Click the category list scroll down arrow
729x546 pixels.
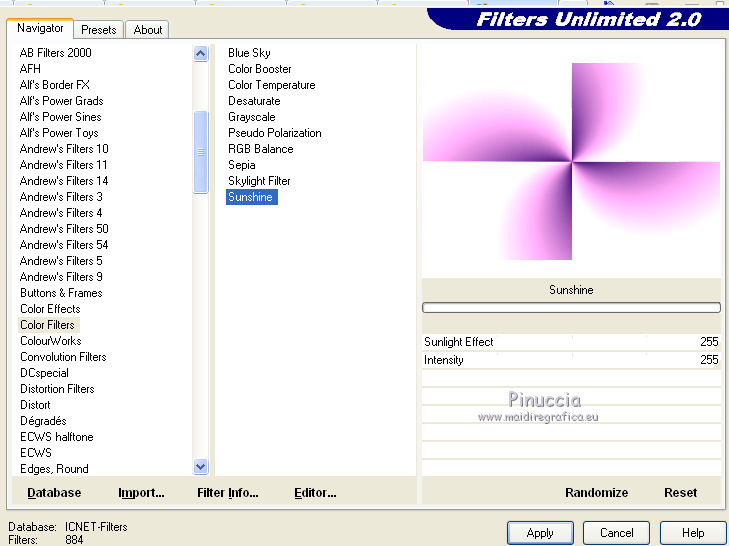(200, 466)
